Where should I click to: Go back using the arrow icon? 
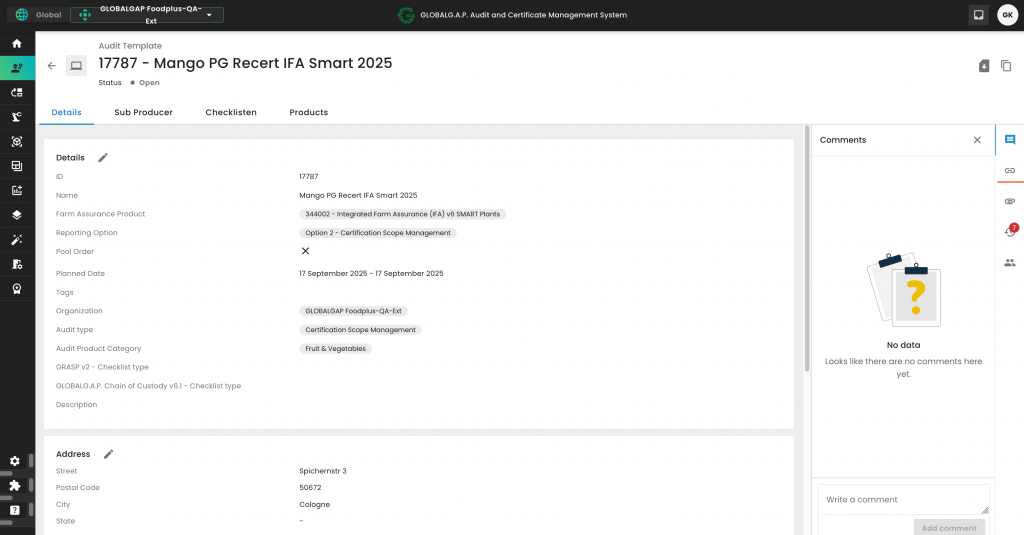pos(52,66)
